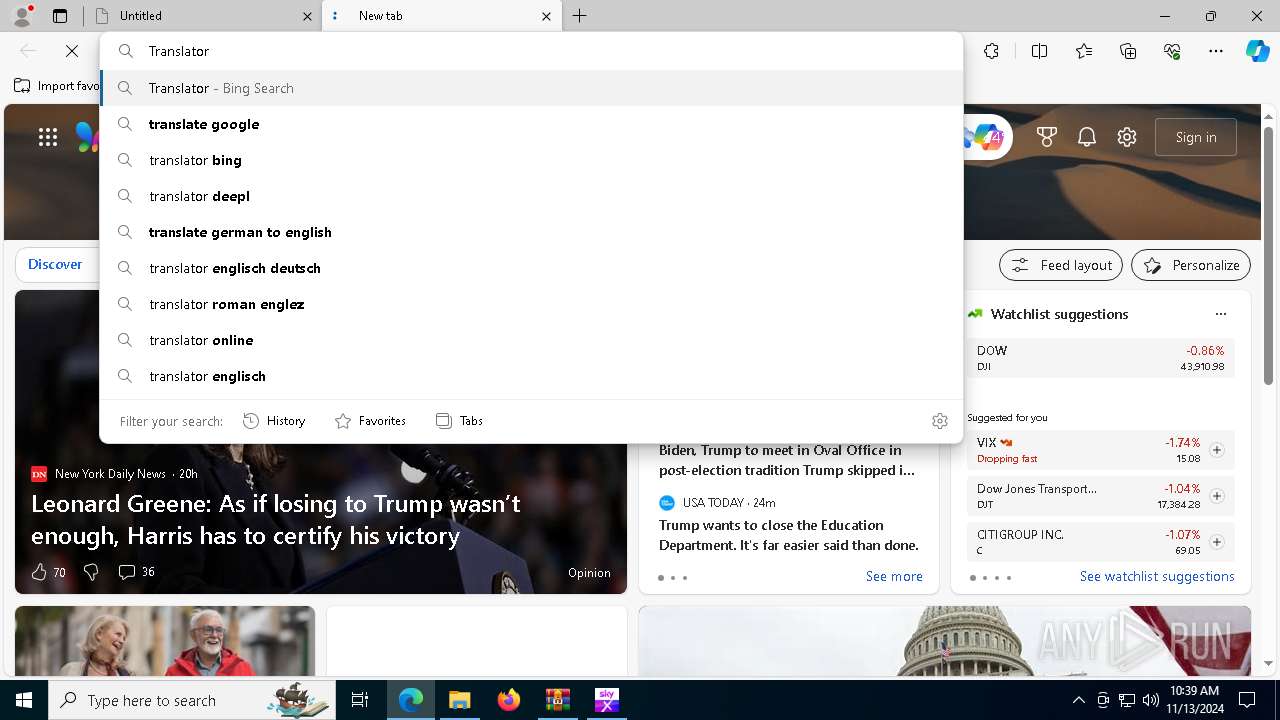
Task: Choose suggestion translator englisch
Action: coord(531,376)
